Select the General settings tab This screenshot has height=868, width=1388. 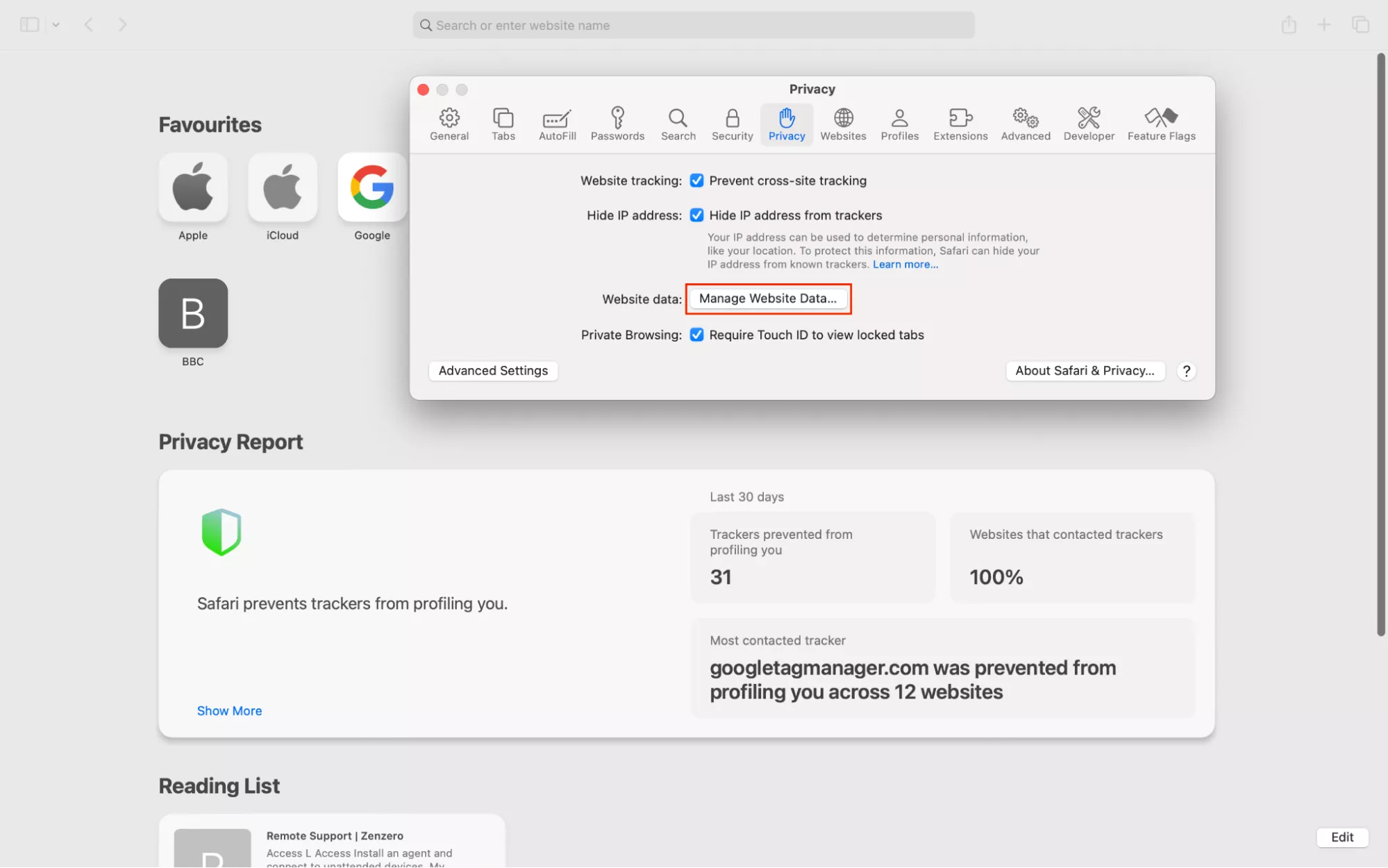(x=449, y=124)
